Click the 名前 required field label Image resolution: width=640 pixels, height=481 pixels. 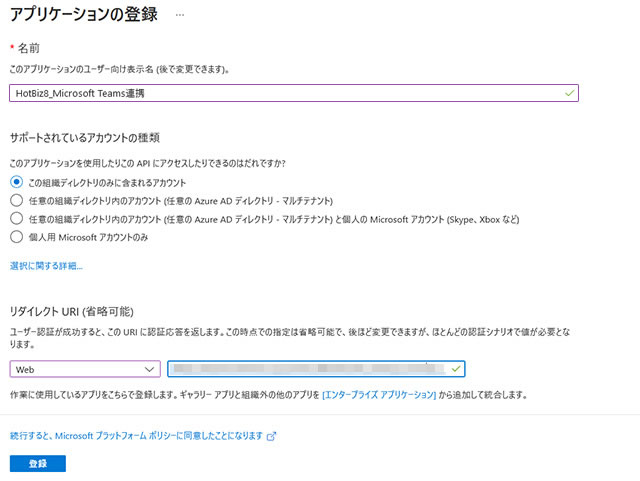click(29, 48)
